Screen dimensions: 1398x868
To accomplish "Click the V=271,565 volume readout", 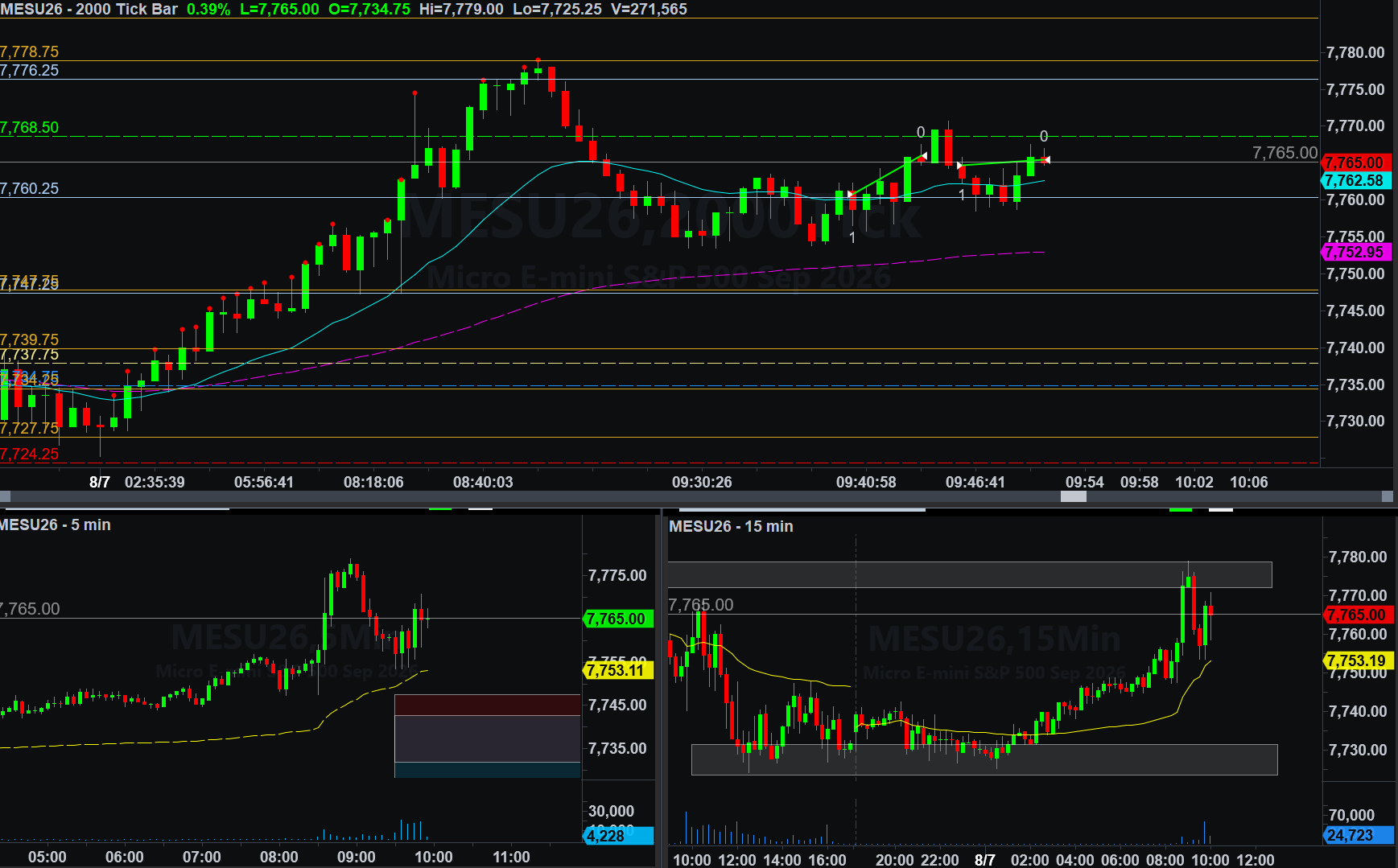I will tap(649, 9).
